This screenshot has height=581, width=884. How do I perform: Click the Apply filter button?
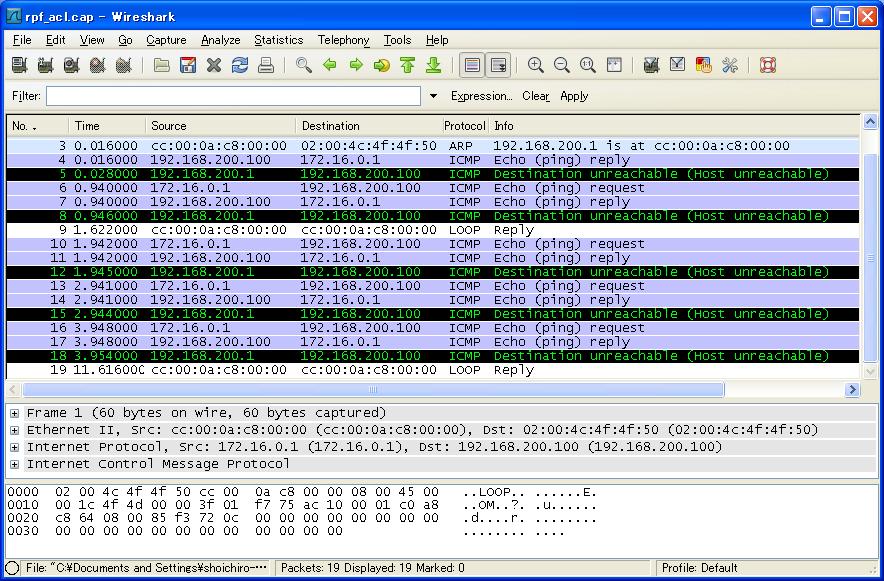coord(574,96)
